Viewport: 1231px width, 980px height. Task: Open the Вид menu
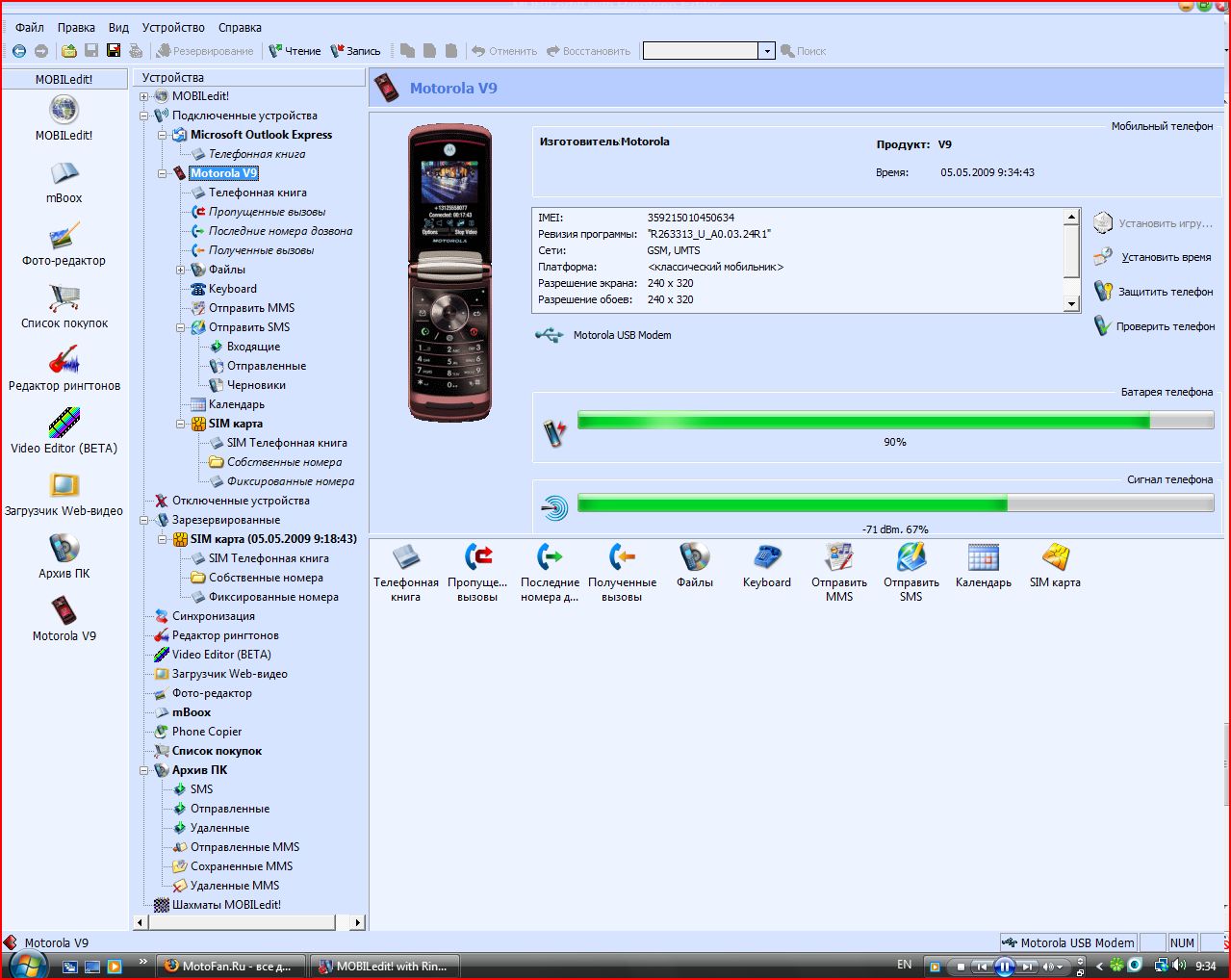pos(118,28)
